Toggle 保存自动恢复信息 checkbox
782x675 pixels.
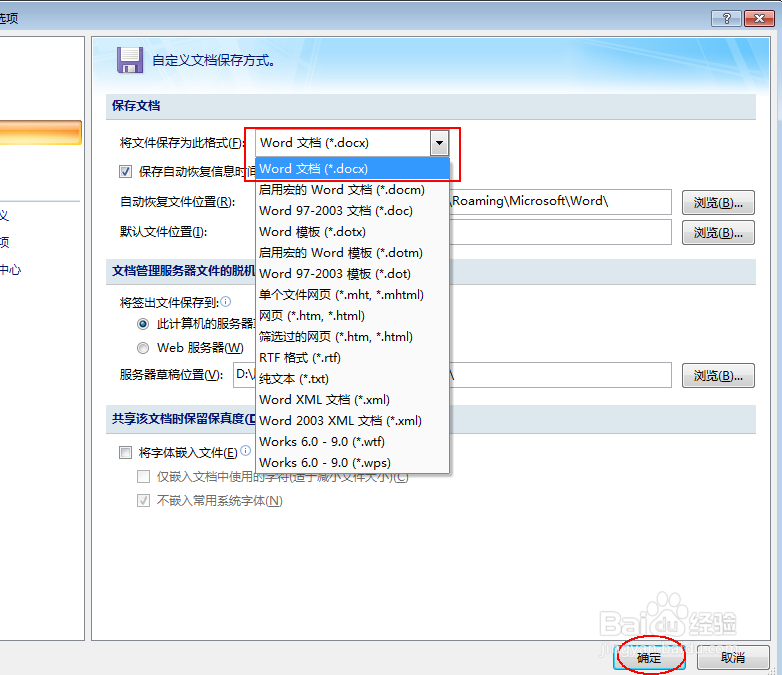point(125,172)
